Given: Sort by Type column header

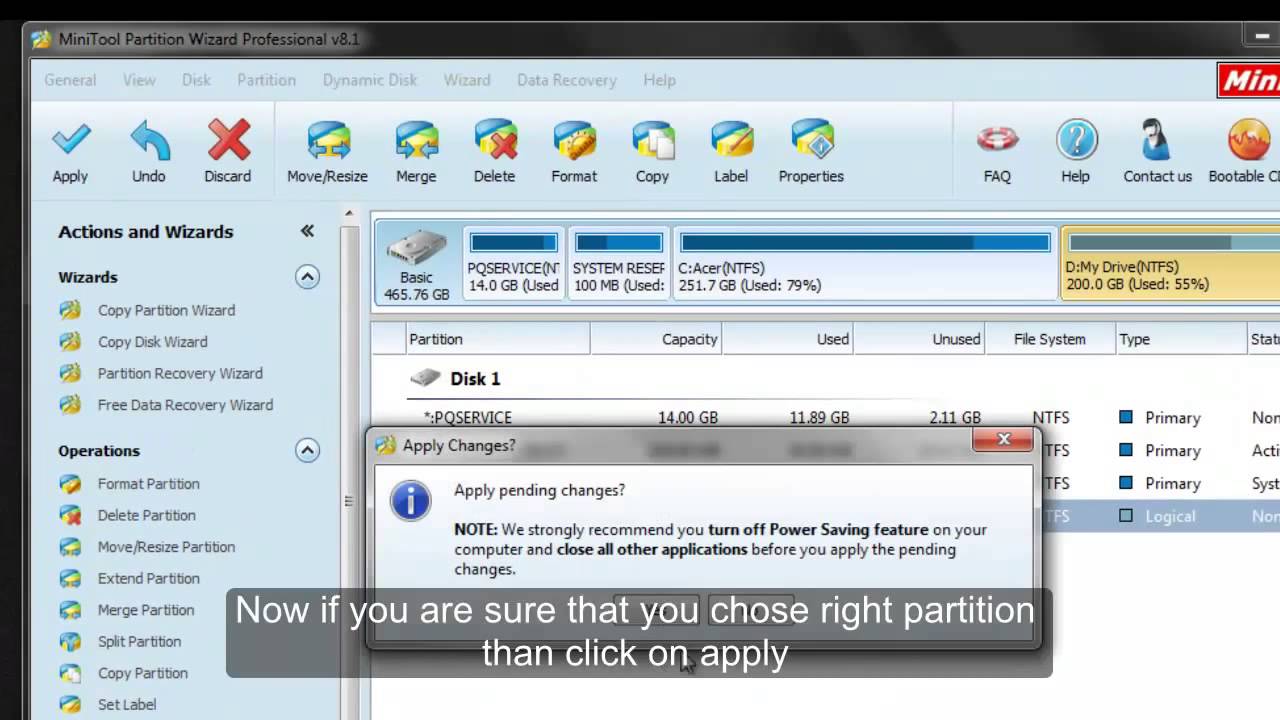Looking at the screenshot, I should tap(1181, 339).
